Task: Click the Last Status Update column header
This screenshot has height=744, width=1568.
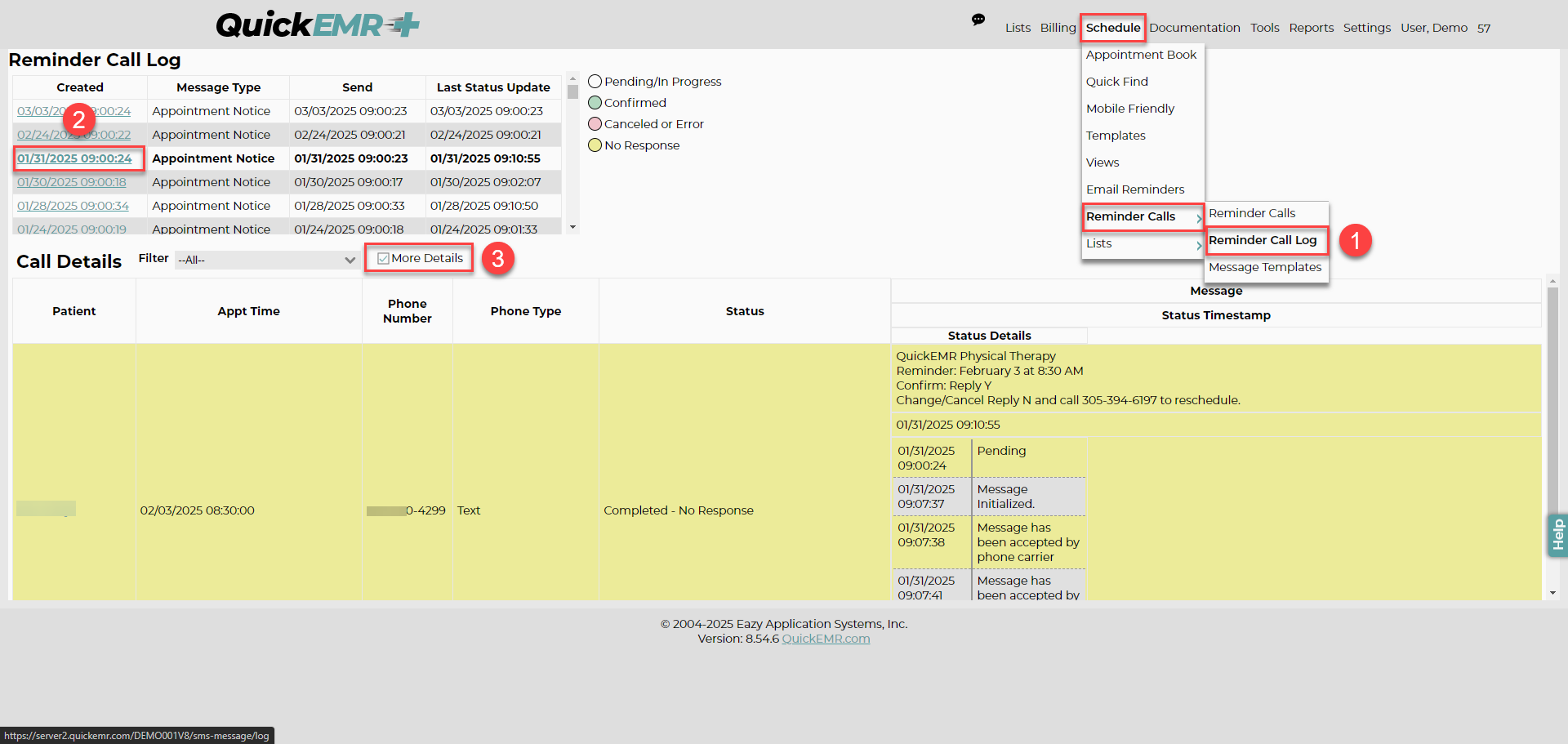Action: pos(493,87)
